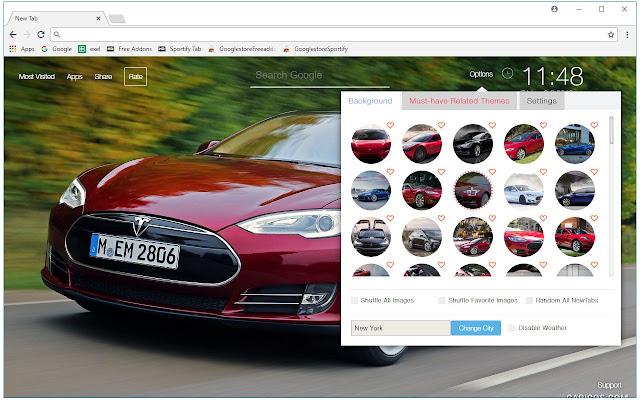Favorite the second row second thumbnail heart
The height and width of the screenshot is (400, 640).
[441, 172]
